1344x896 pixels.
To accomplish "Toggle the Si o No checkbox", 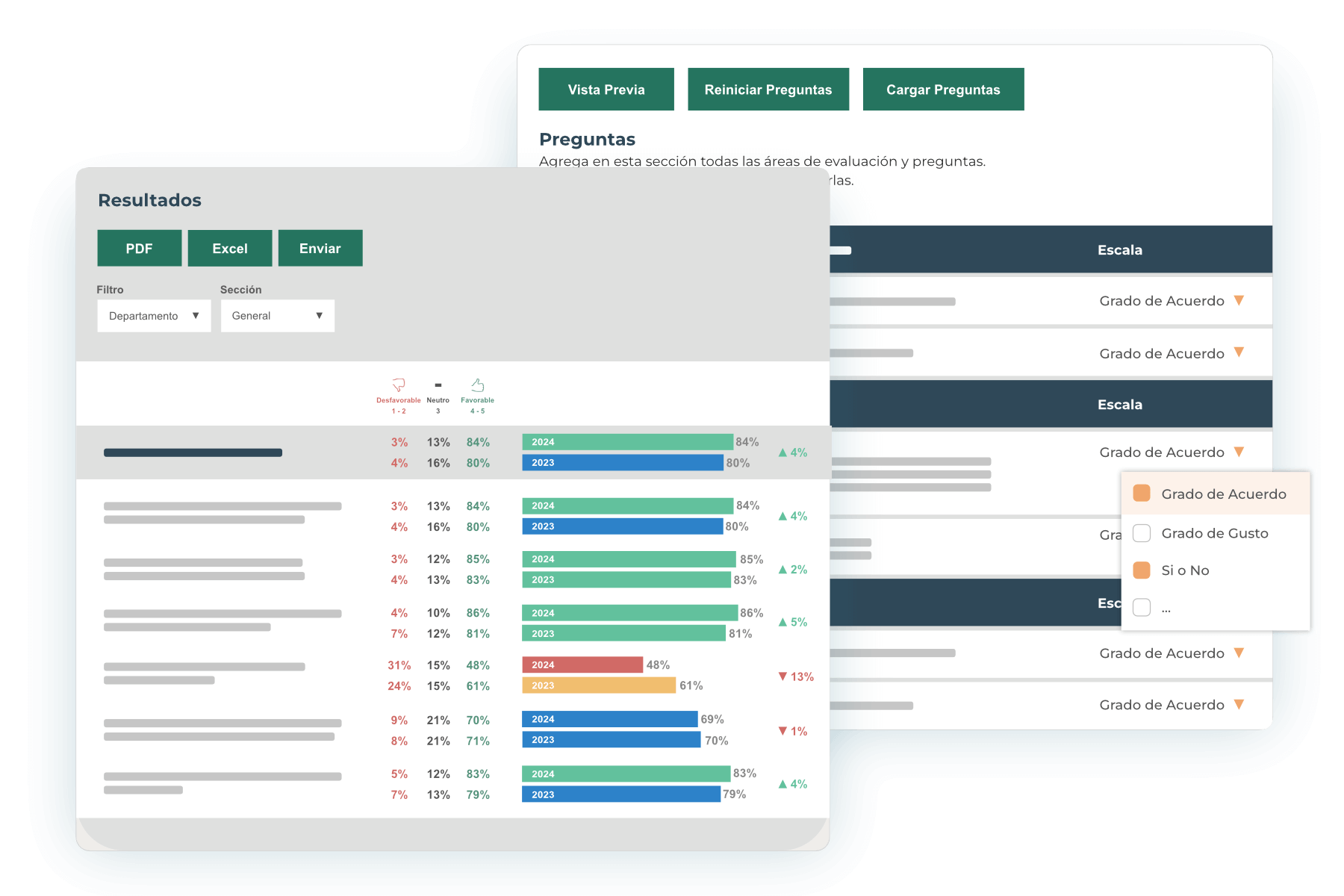I will coord(1142,570).
